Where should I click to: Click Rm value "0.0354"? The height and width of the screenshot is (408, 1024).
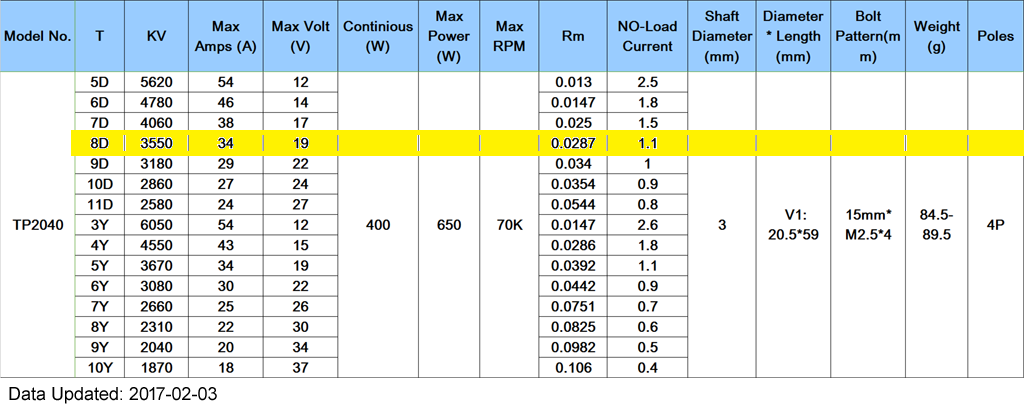(x=572, y=183)
